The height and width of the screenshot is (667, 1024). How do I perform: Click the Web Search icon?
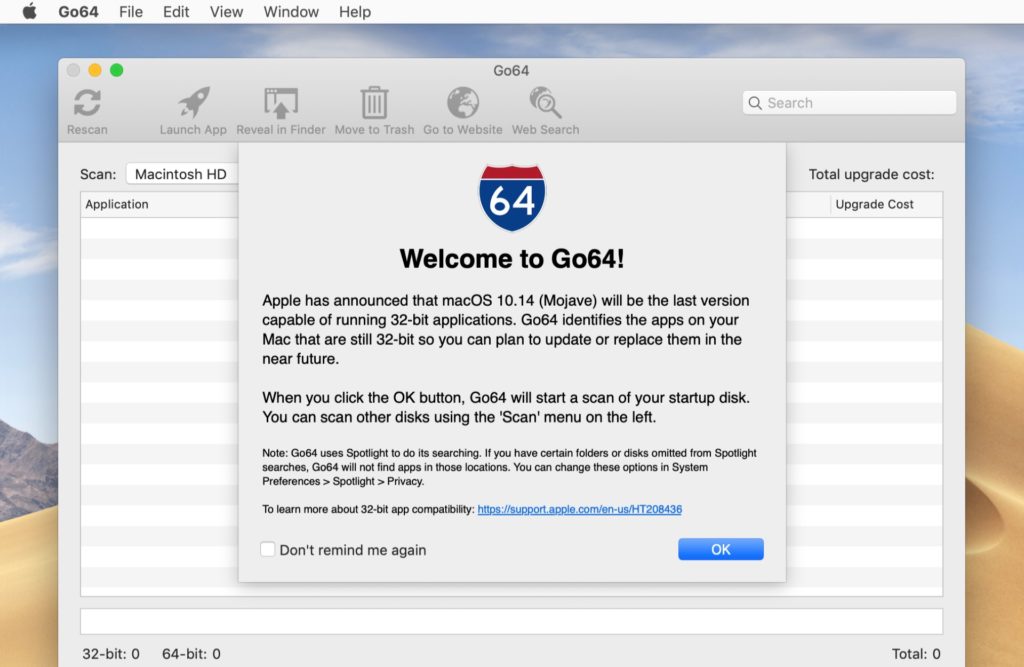[545, 103]
